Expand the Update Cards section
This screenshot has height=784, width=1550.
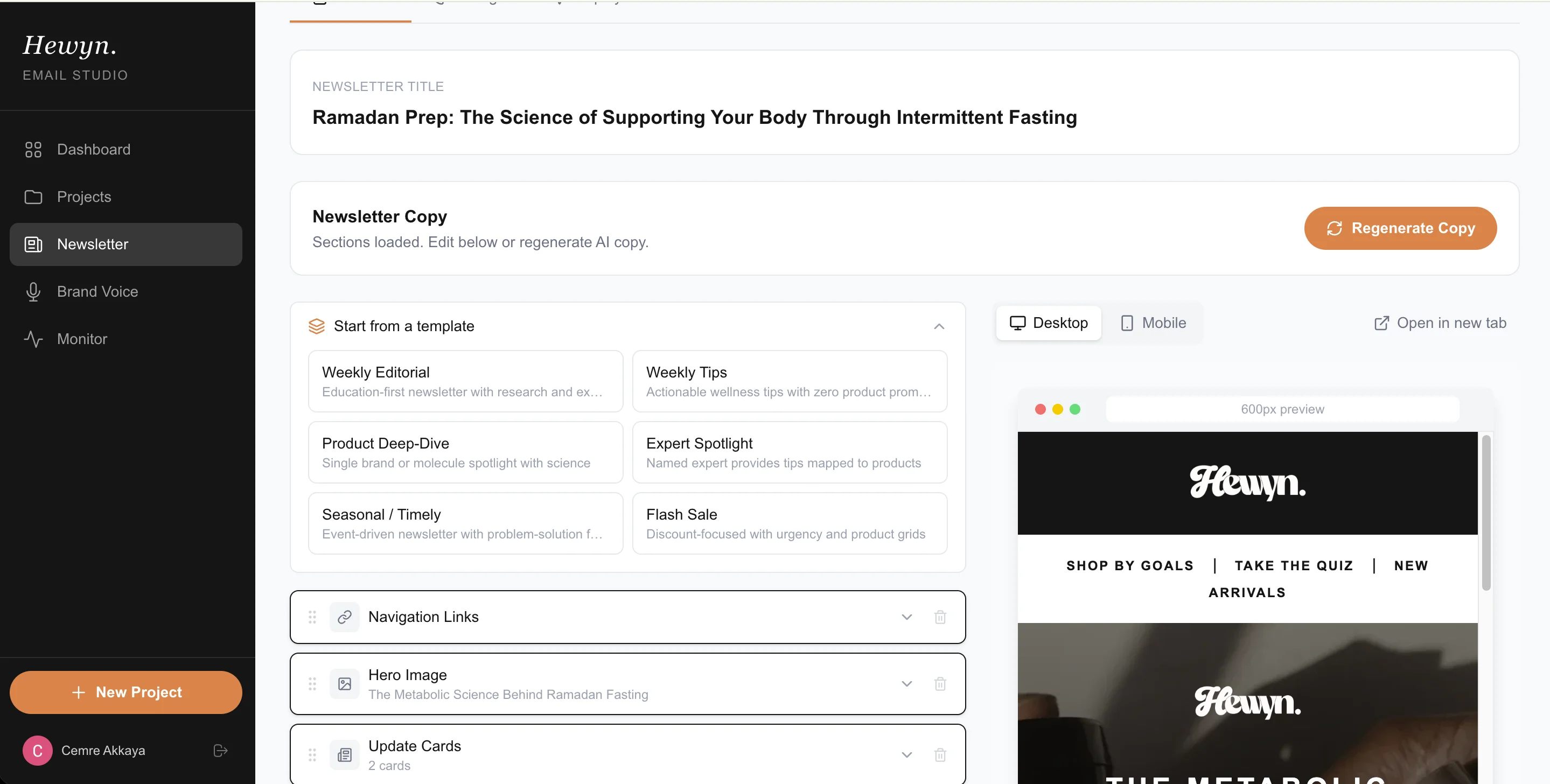(907, 754)
